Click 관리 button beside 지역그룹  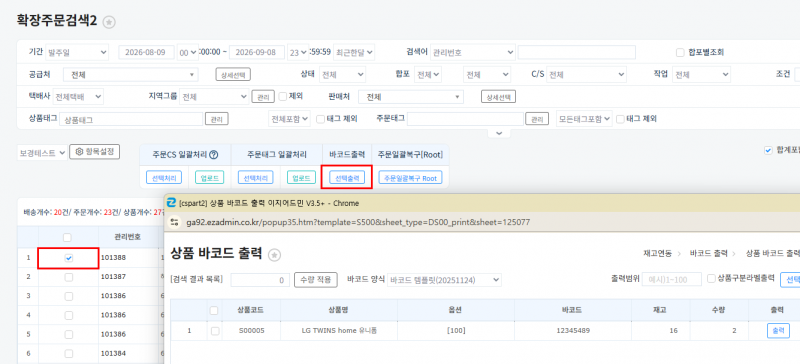click(263, 96)
